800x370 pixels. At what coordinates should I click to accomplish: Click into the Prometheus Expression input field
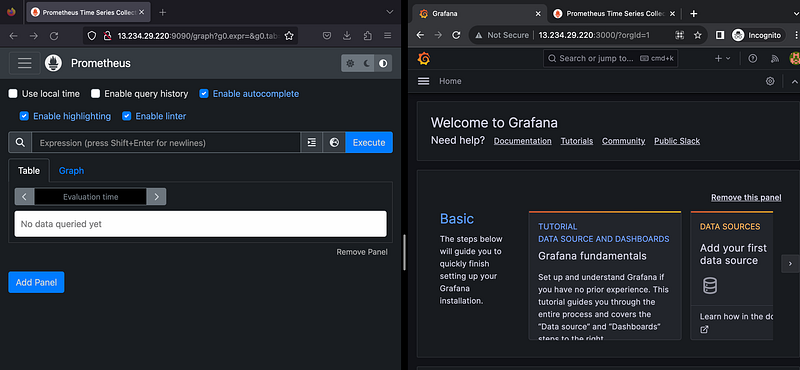166,142
